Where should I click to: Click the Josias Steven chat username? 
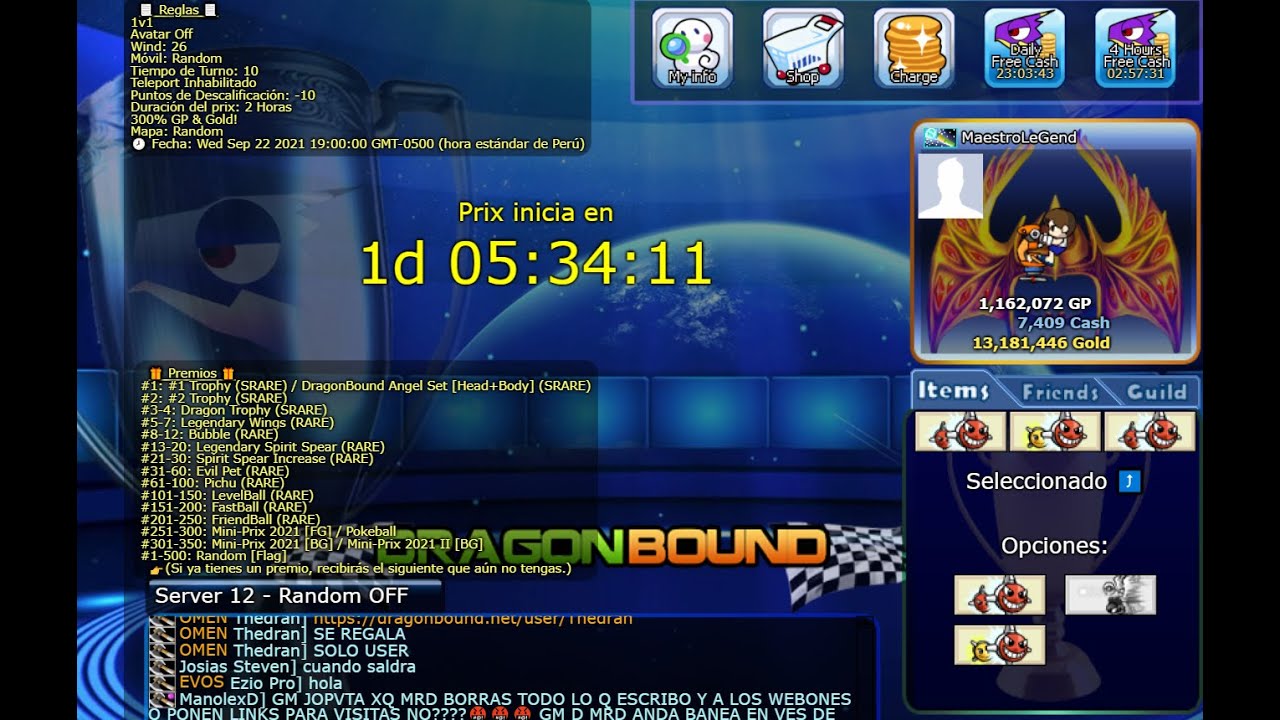237,667
